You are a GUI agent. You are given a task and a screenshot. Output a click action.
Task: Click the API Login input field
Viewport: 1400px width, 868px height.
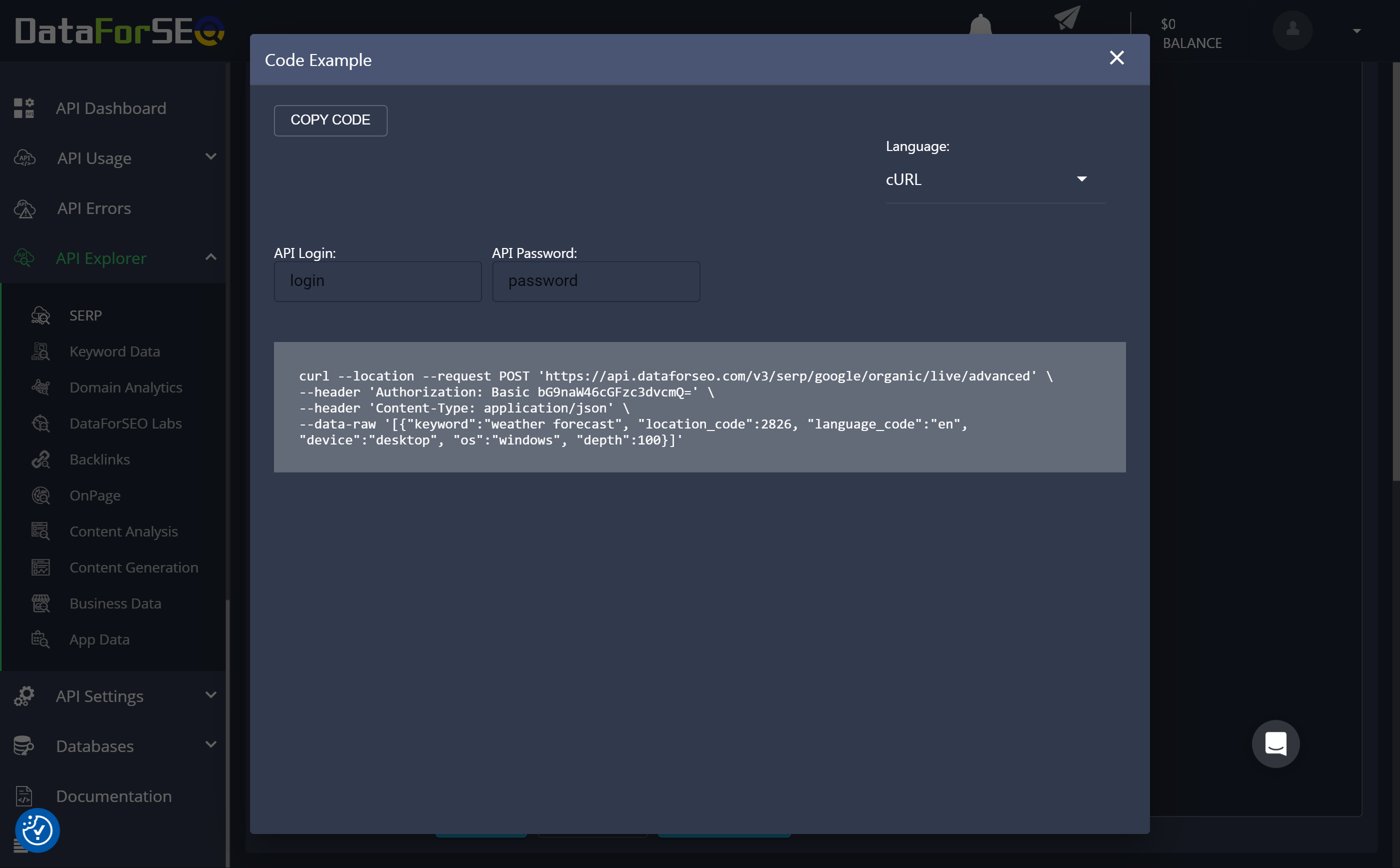point(377,281)
